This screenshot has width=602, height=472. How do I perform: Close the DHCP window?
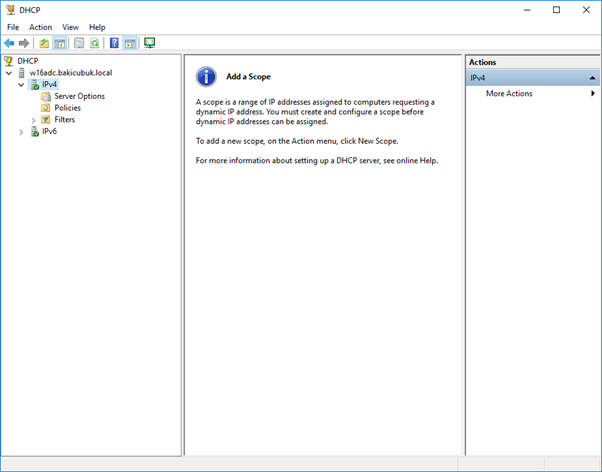point(586,10)
